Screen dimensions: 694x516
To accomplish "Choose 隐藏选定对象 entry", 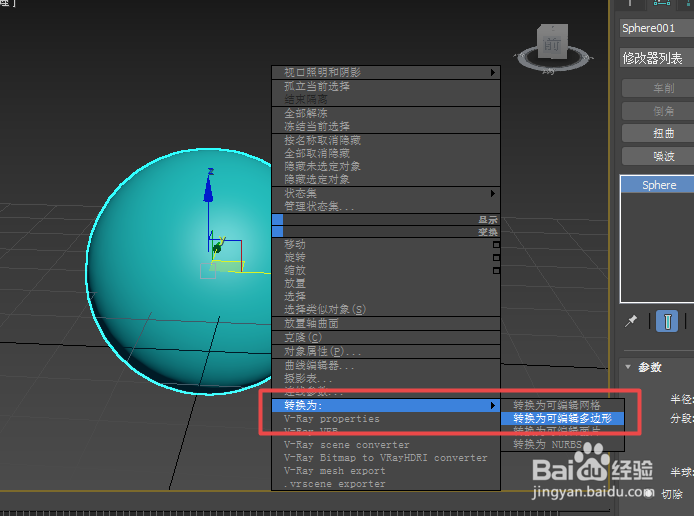I will [x=386, y=179].
